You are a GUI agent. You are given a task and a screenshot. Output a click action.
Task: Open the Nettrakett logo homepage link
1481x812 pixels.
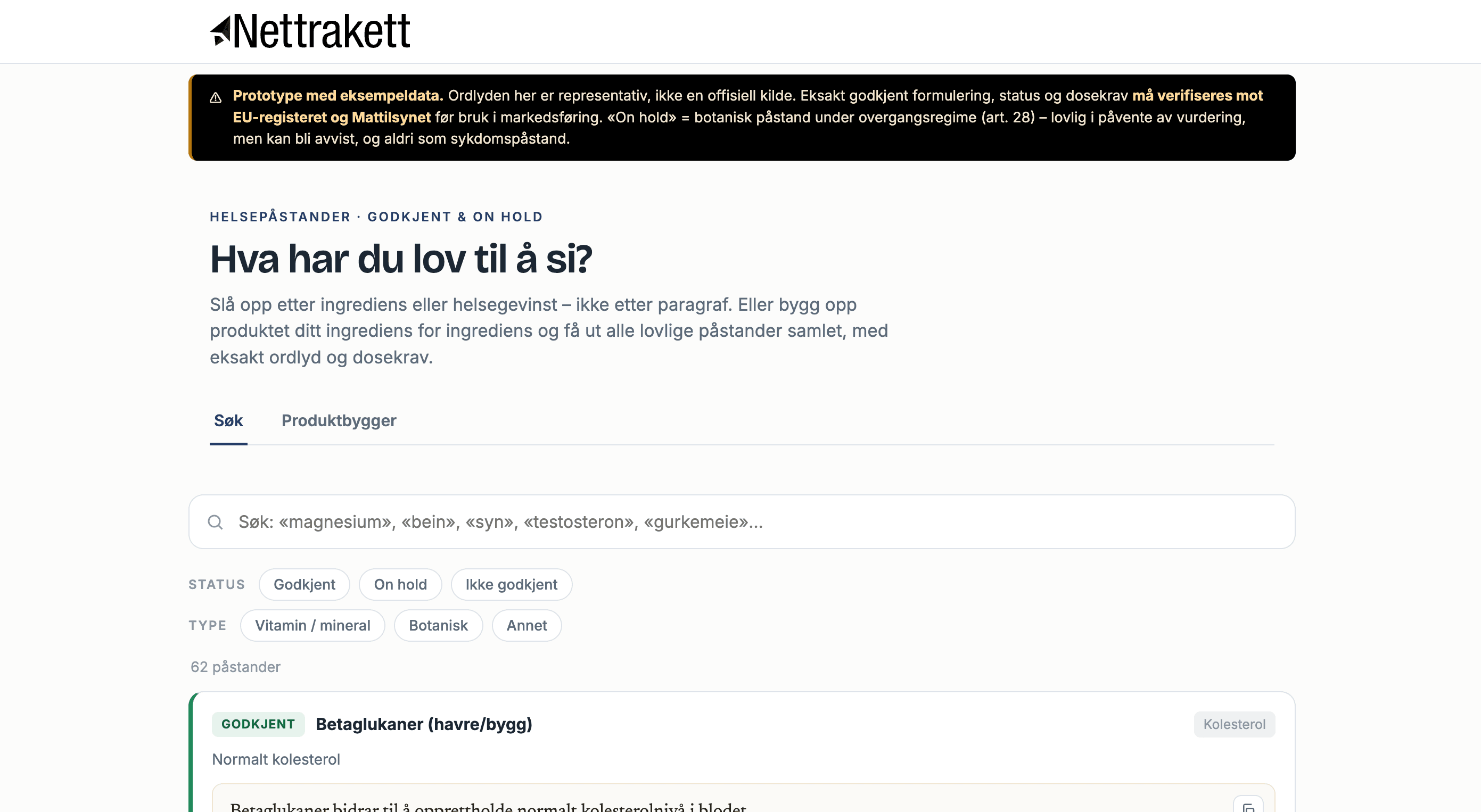point(310,31)
